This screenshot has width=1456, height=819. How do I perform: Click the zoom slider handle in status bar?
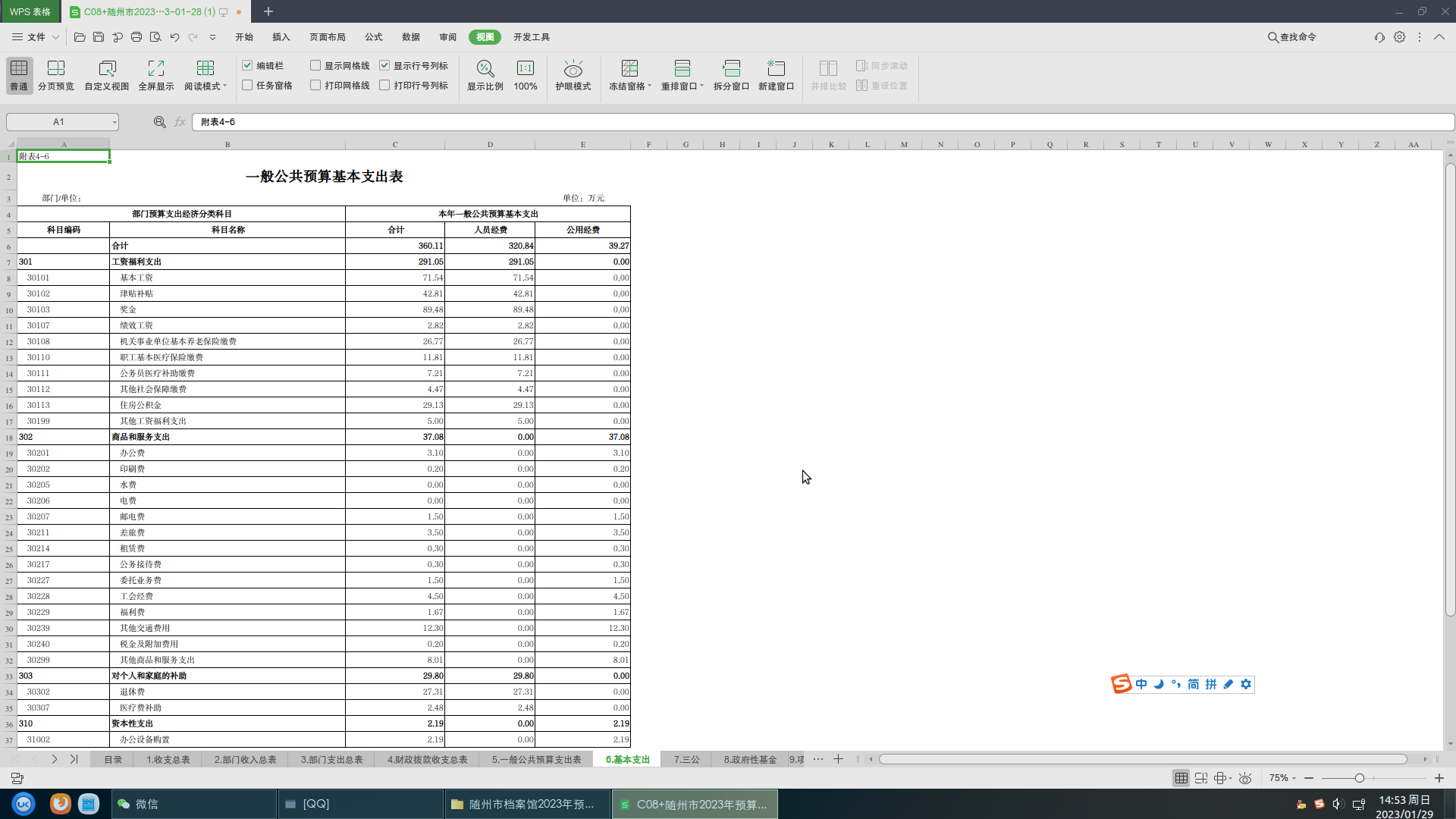pyautogui.click(x=1359, y=778)
